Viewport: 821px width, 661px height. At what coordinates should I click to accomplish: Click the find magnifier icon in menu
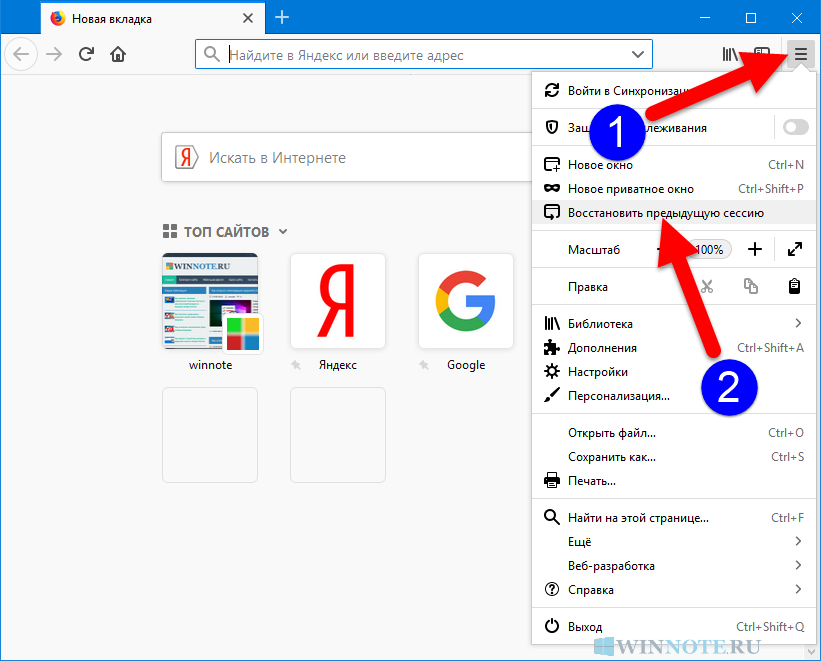point(551,517)
